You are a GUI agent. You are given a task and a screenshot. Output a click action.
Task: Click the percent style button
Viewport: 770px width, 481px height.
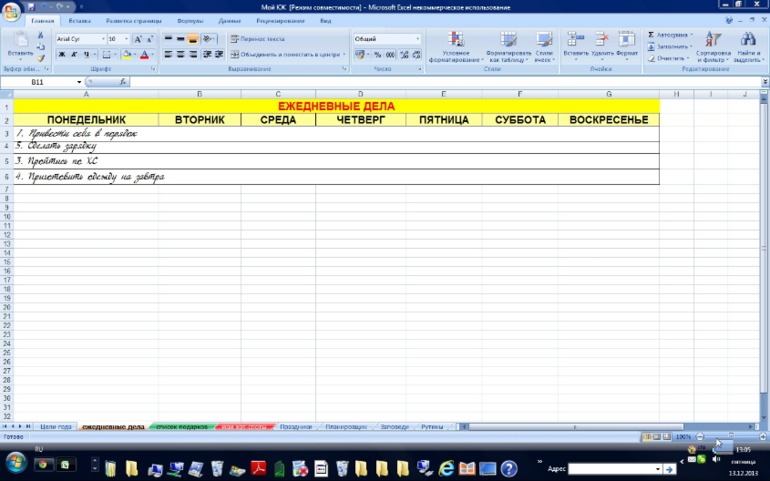coord(377,55)
